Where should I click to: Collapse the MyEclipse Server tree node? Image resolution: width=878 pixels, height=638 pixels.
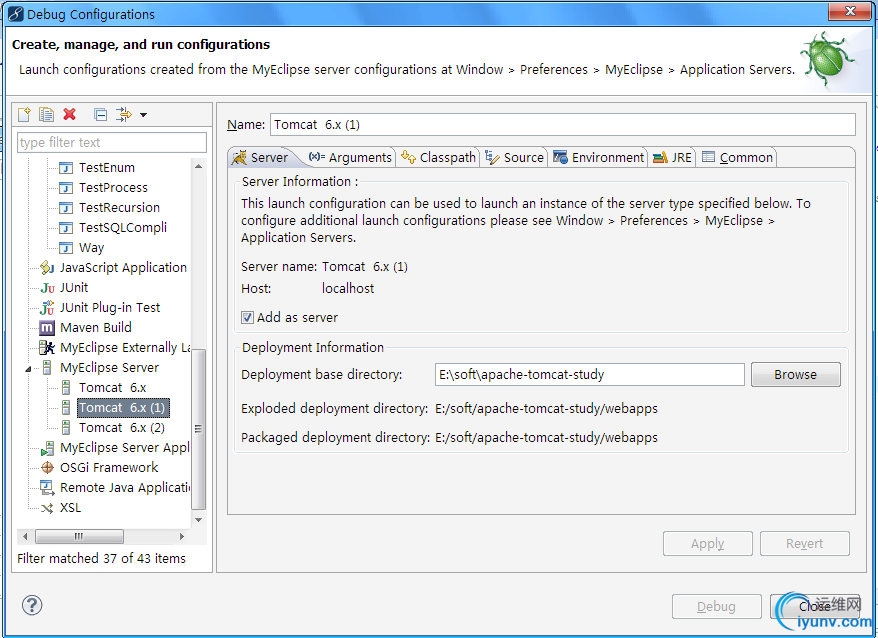[x=28, y=369]
